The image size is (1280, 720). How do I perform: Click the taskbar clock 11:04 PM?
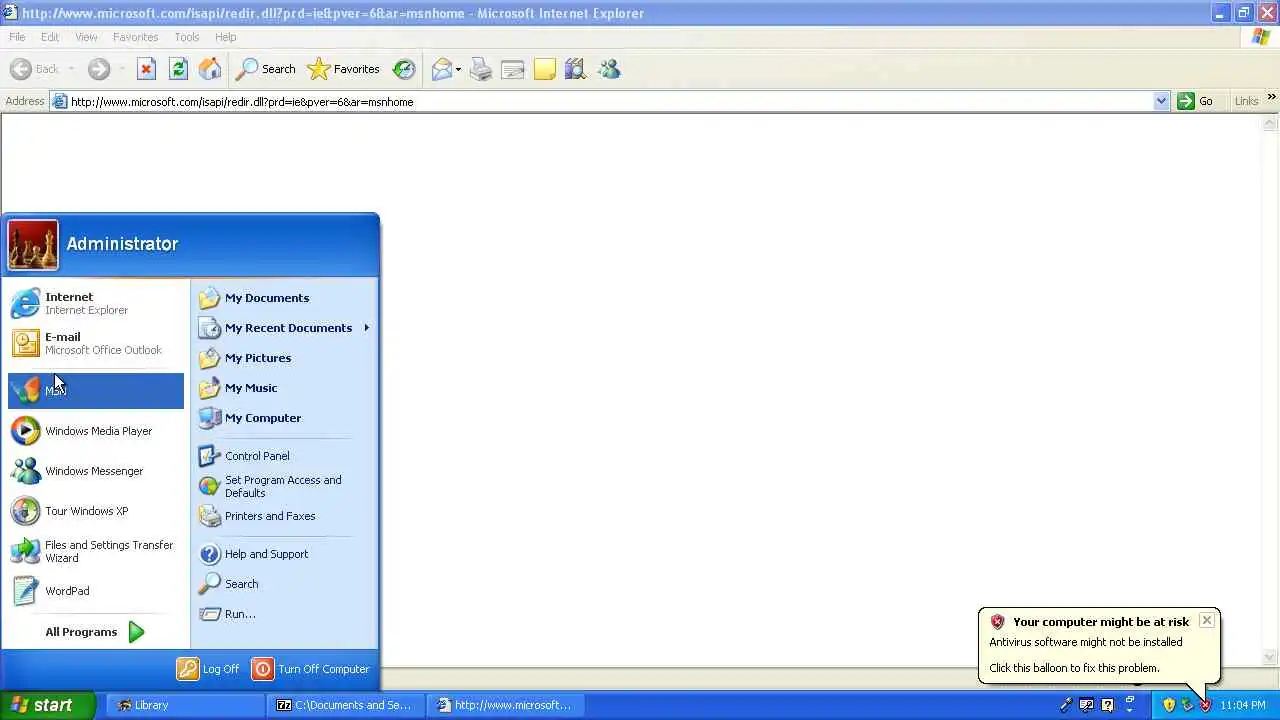point(1242,705)
